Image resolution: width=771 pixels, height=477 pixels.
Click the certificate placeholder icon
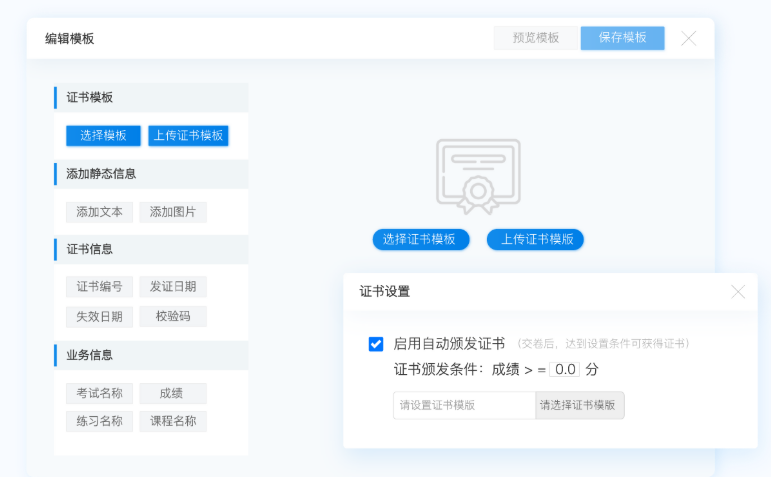point(478,176)
